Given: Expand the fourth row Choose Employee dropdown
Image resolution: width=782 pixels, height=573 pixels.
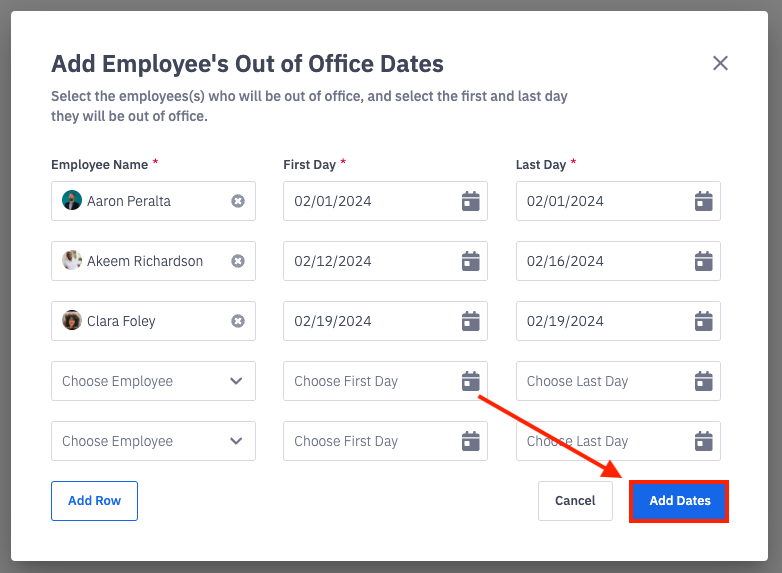Looking at the screenshot, I should [236, 381].
